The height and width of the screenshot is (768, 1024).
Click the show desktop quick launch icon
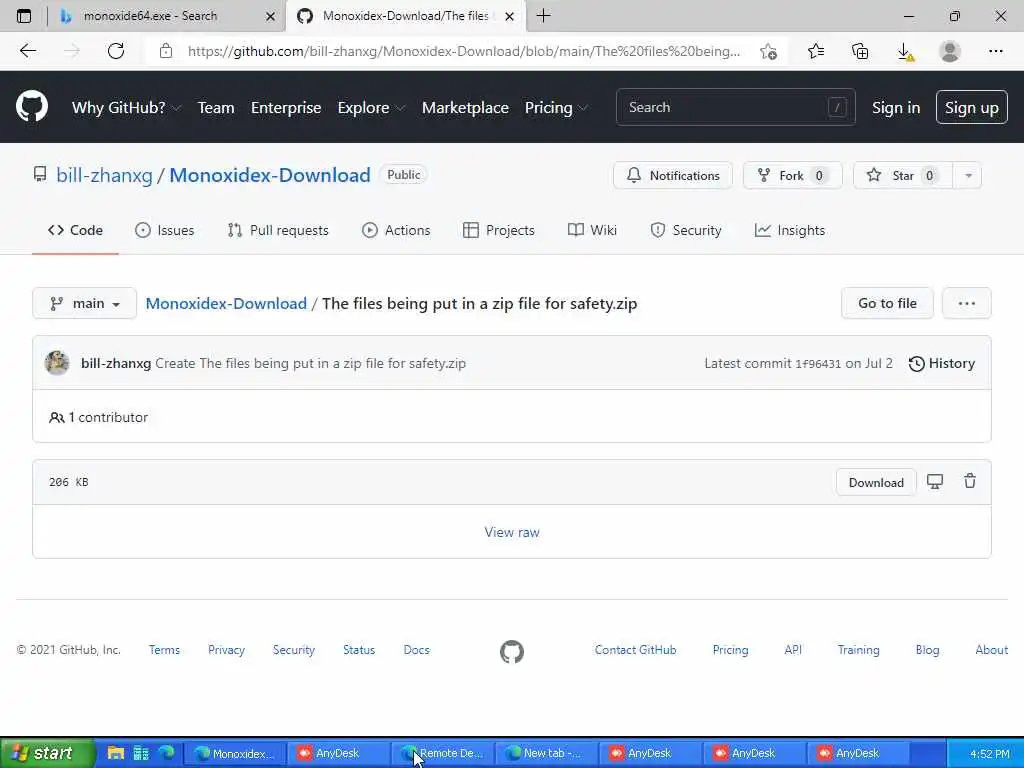point(141,753)
